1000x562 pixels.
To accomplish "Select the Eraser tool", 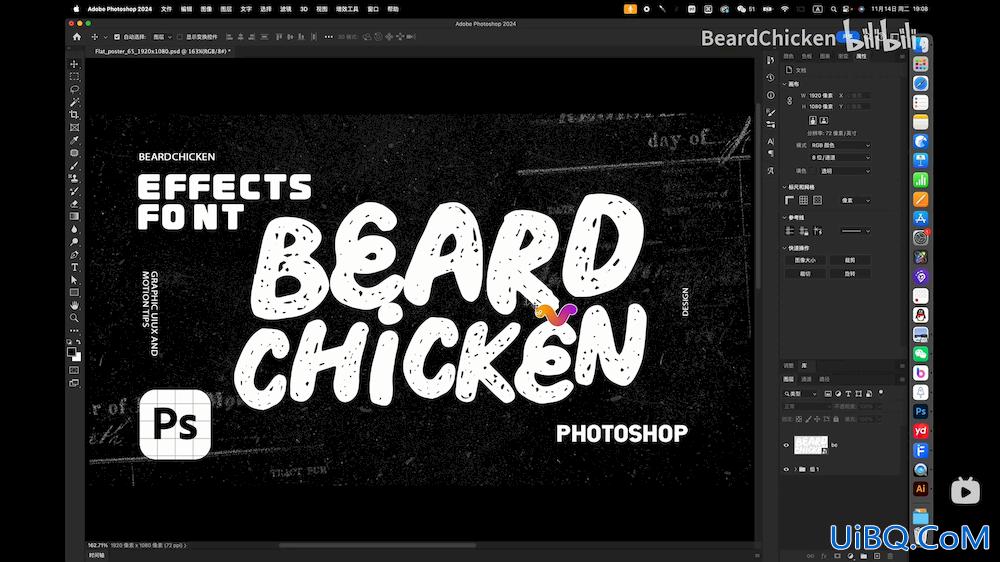I will (x=75, y=204).
